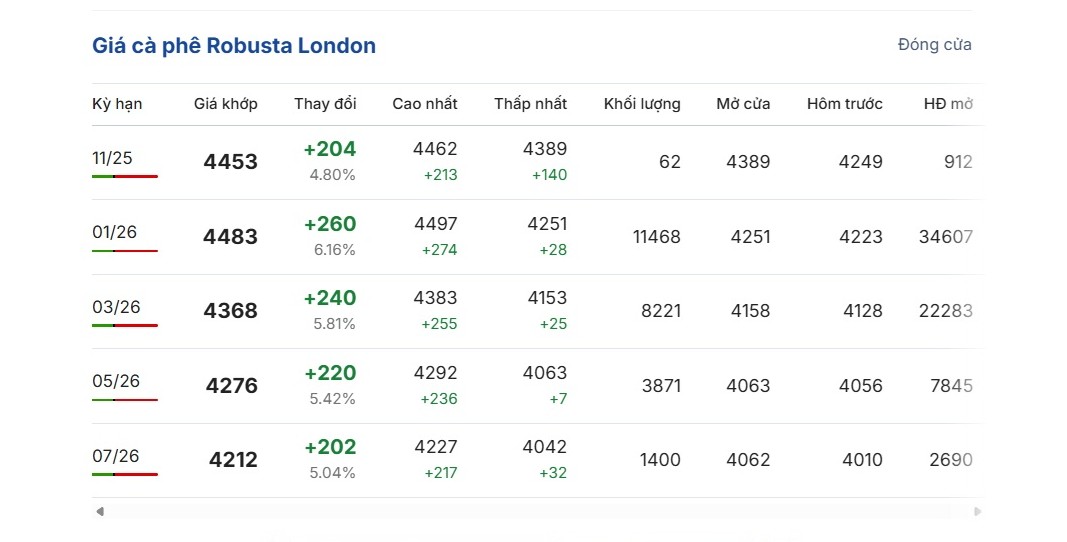Click the green-red range bar under 11/25
The height and width of the screenshot is (542, 1067).
coord(125,176)
